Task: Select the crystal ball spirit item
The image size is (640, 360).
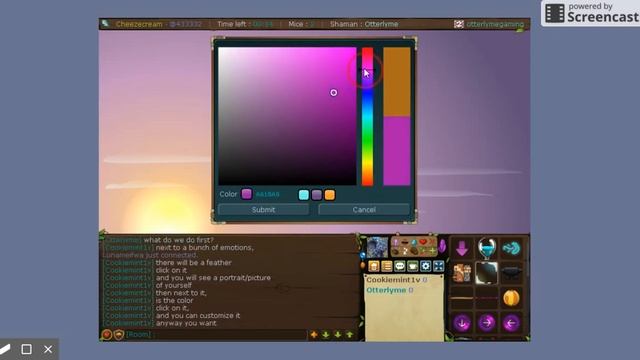Action: point(487,248)
